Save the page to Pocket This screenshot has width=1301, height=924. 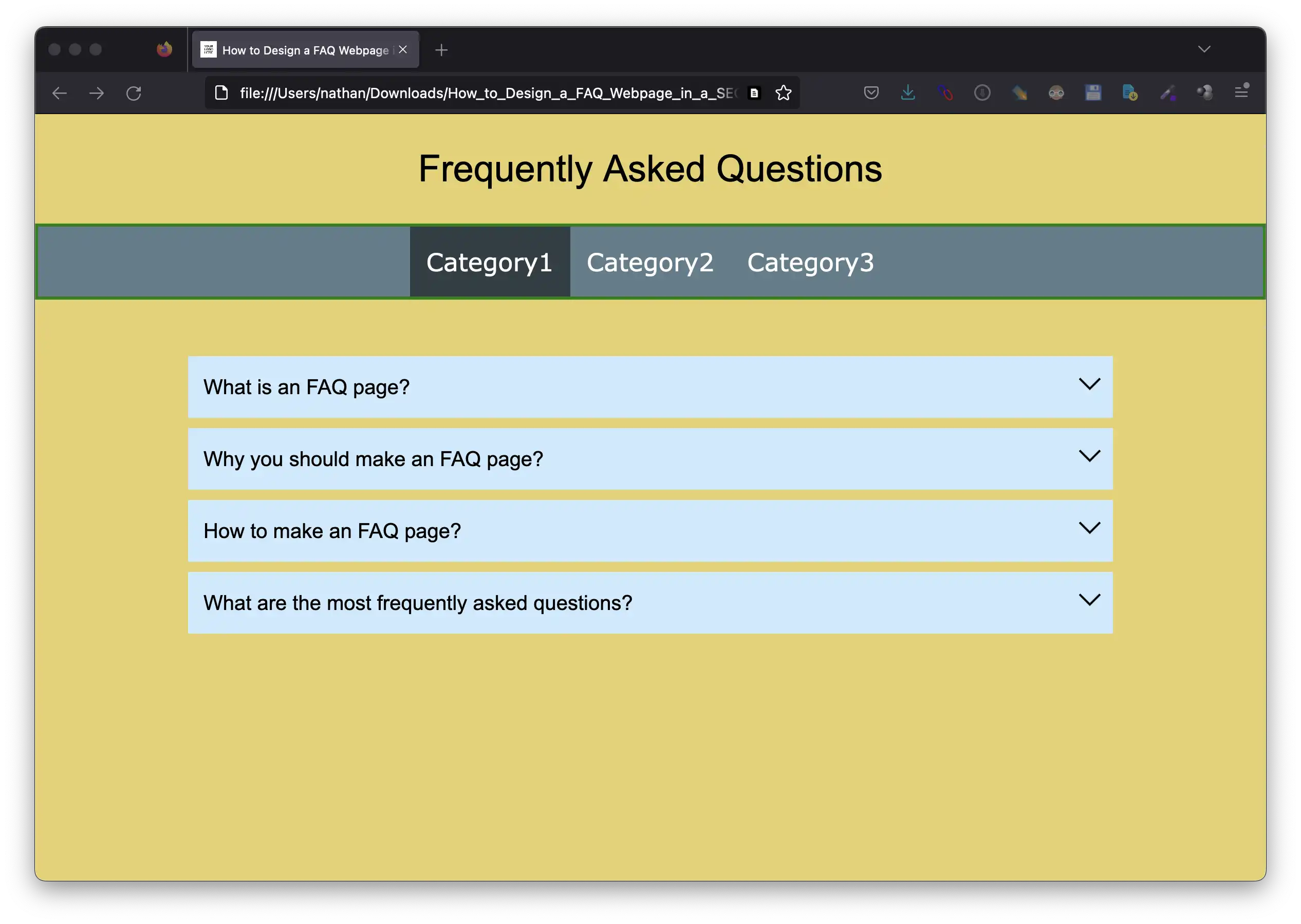pos(870,92)
